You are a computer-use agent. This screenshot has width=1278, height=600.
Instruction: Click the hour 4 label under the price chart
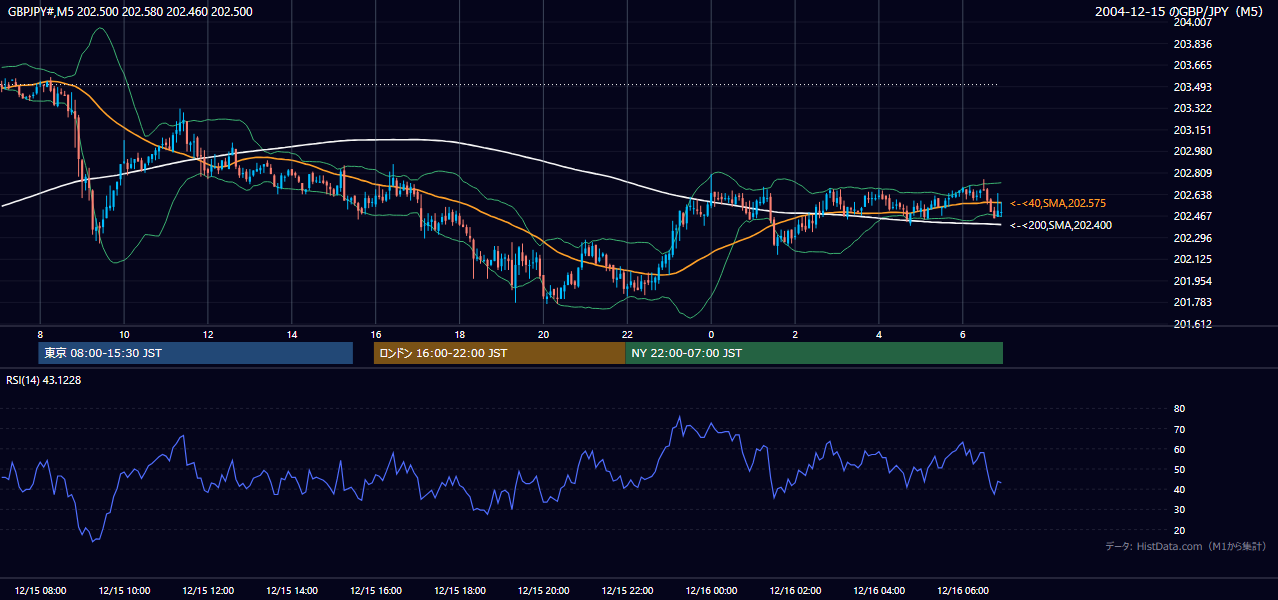click(879, 334)
